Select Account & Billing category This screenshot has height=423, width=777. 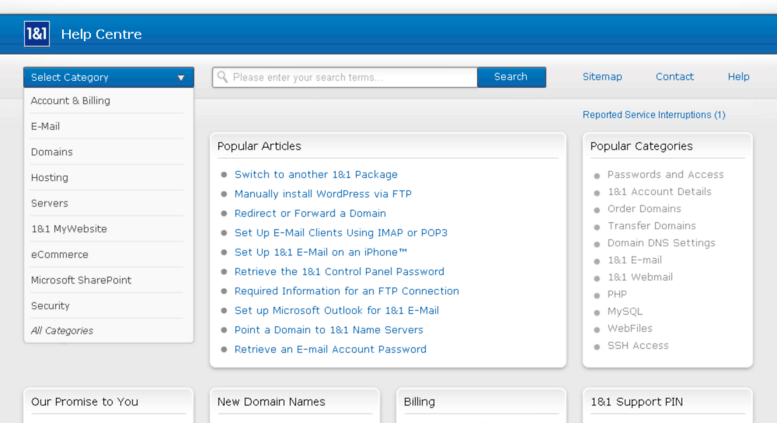(70, 101)
